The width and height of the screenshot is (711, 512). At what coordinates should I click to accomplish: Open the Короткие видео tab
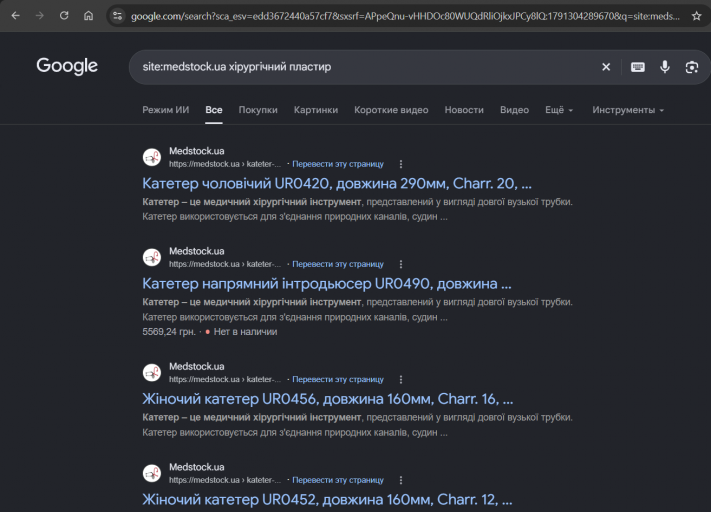point(391,110)
